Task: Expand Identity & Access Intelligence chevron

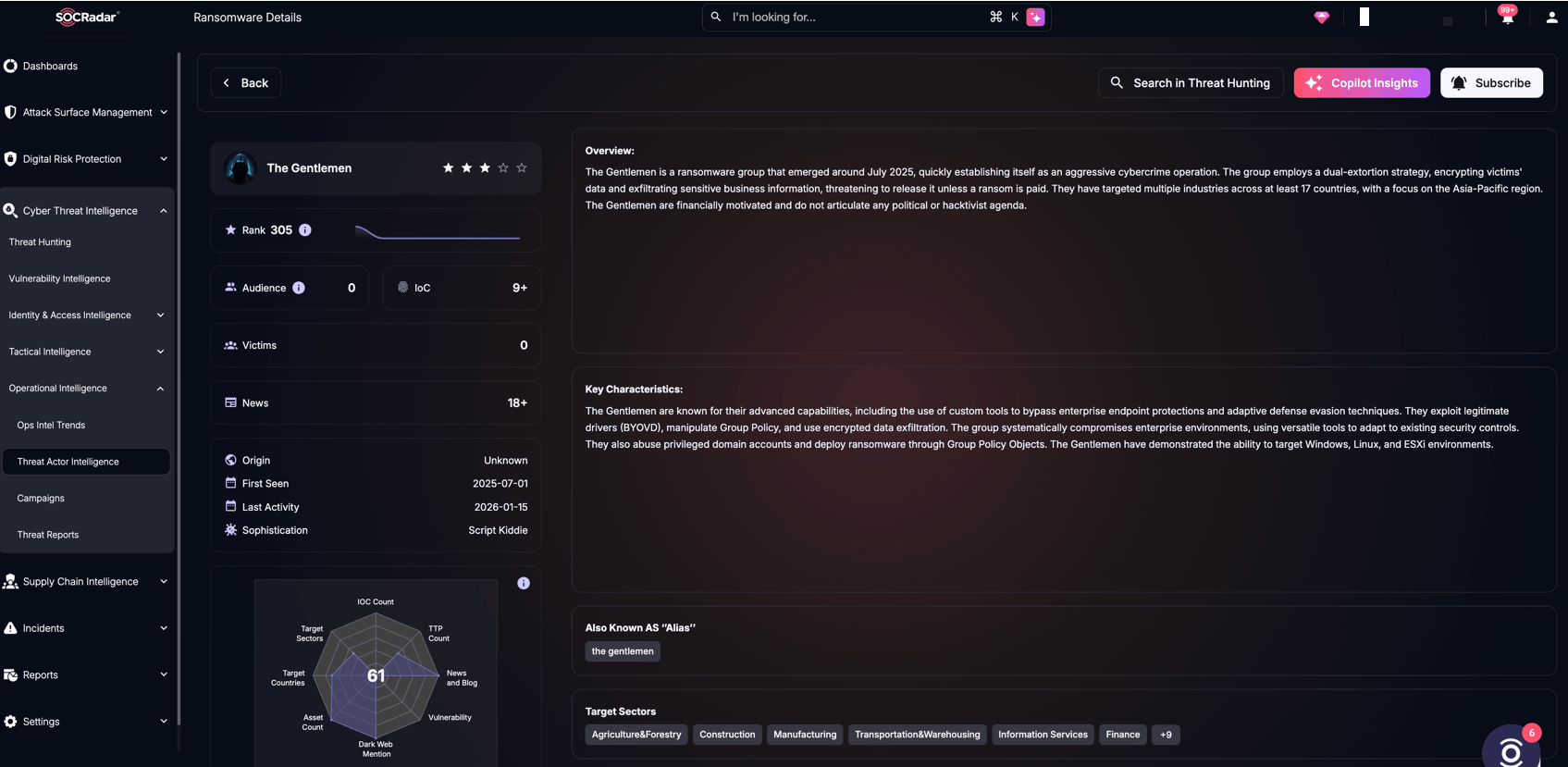Action: point(160,315)
